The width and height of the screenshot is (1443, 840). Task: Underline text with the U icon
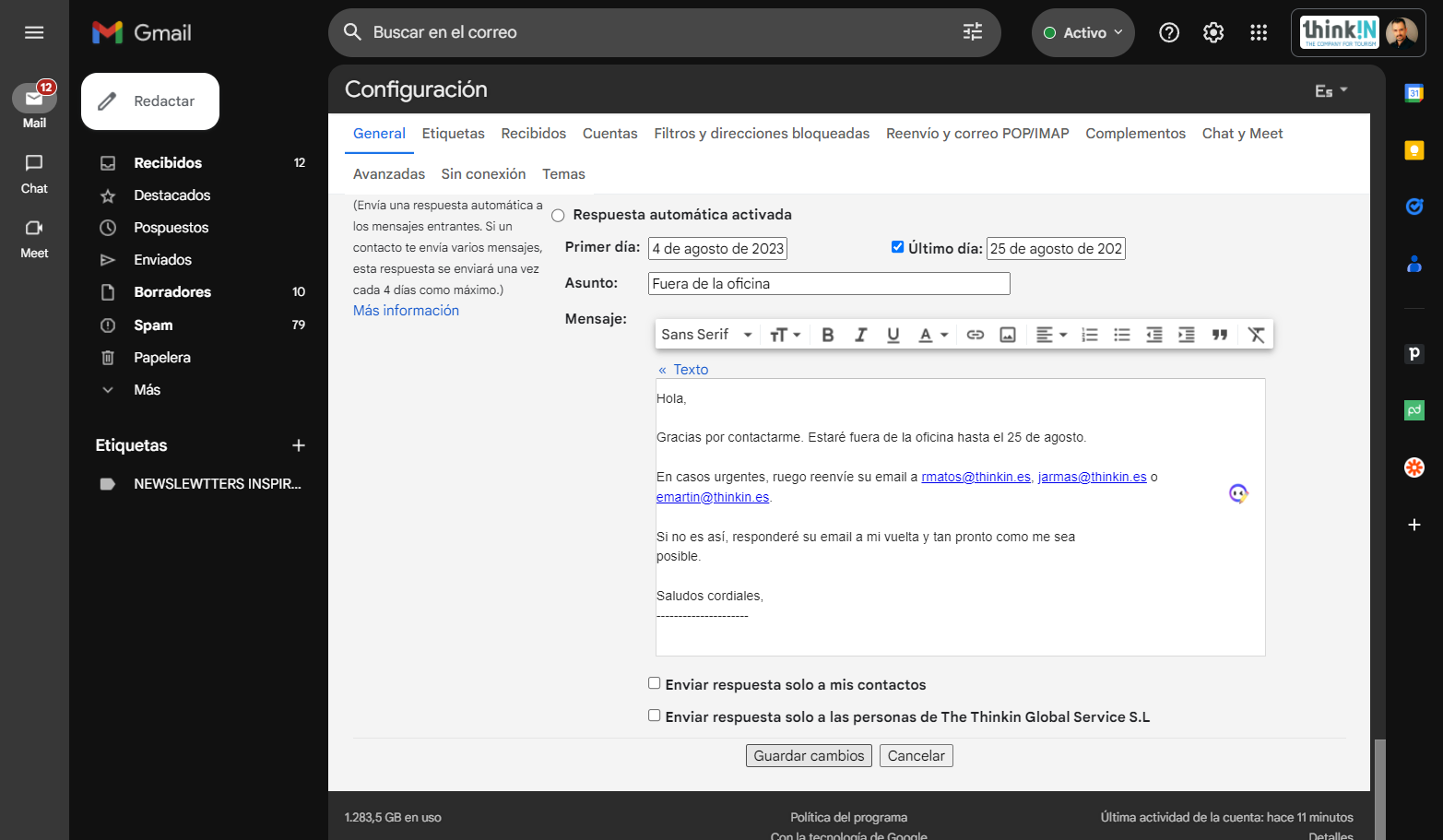coord(893,335)
